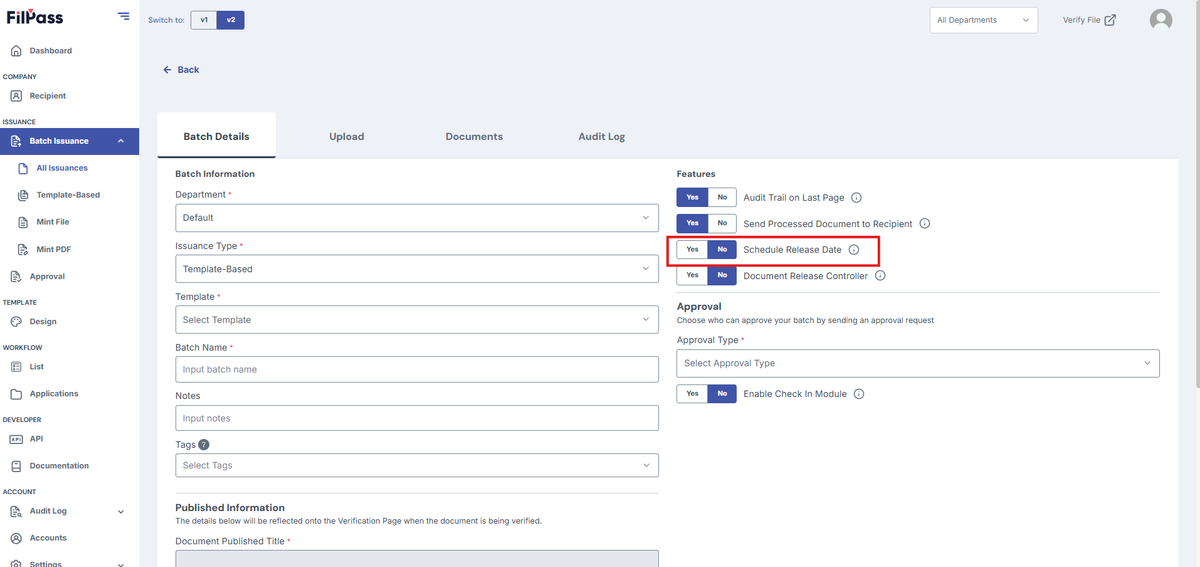Open the user profile avatar
The height and width of the screenshot is (567, 1200).
point(1161,20)
